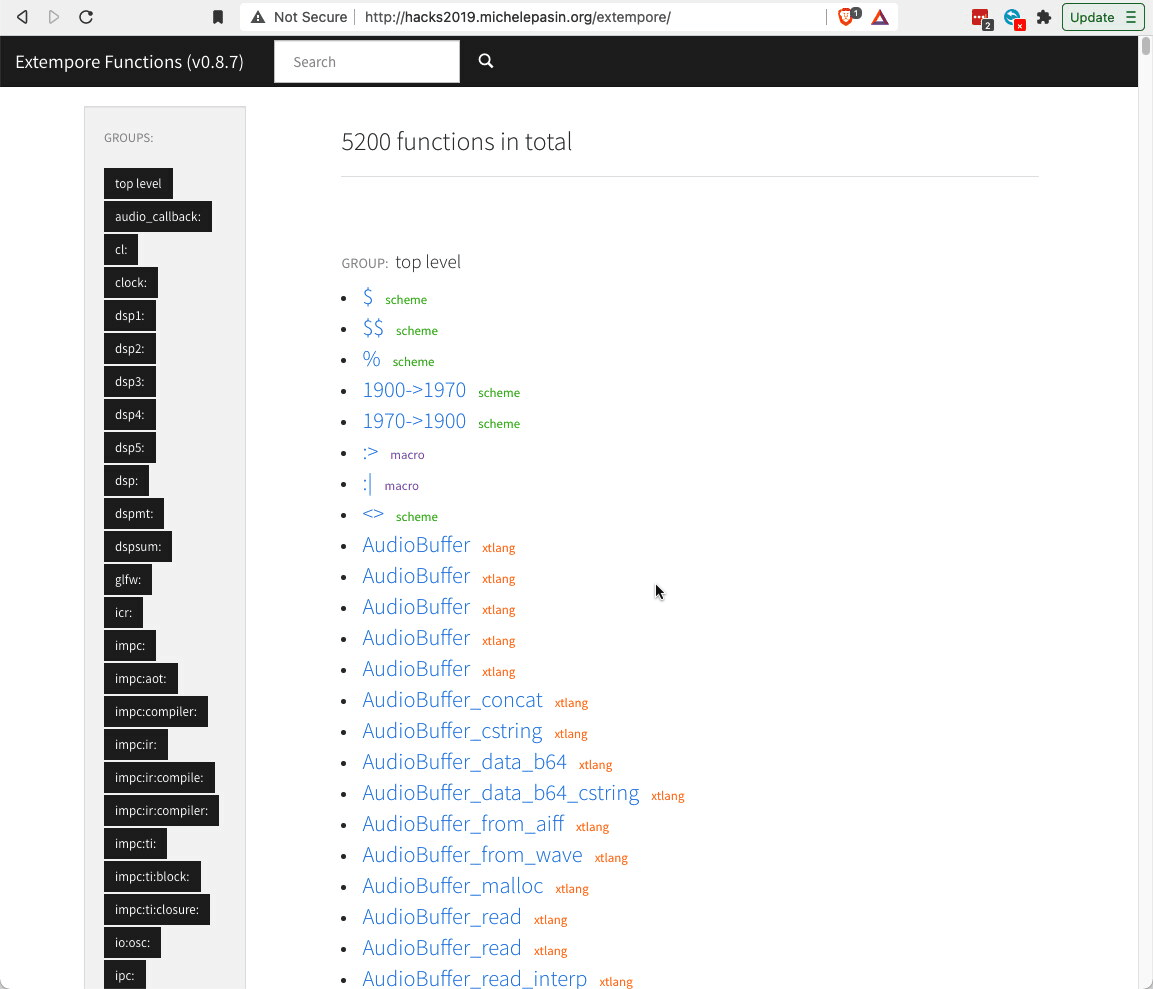Viewport: 1153px width, 989px height.
Task: Open the 1900->1970 scheme function
Action: (x=414, y=391)
